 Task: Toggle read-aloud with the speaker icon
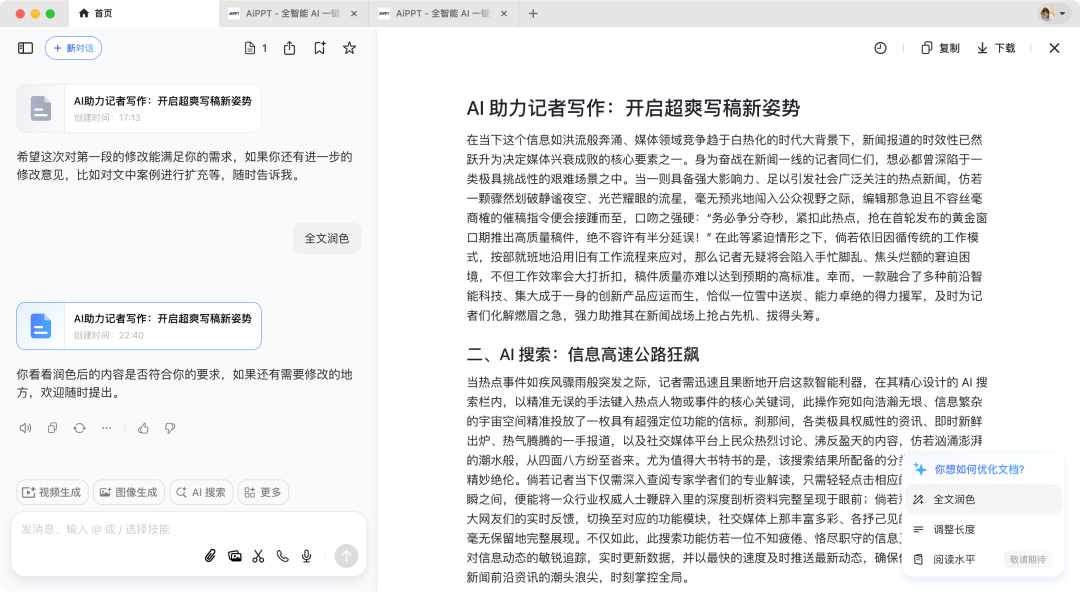25,427
